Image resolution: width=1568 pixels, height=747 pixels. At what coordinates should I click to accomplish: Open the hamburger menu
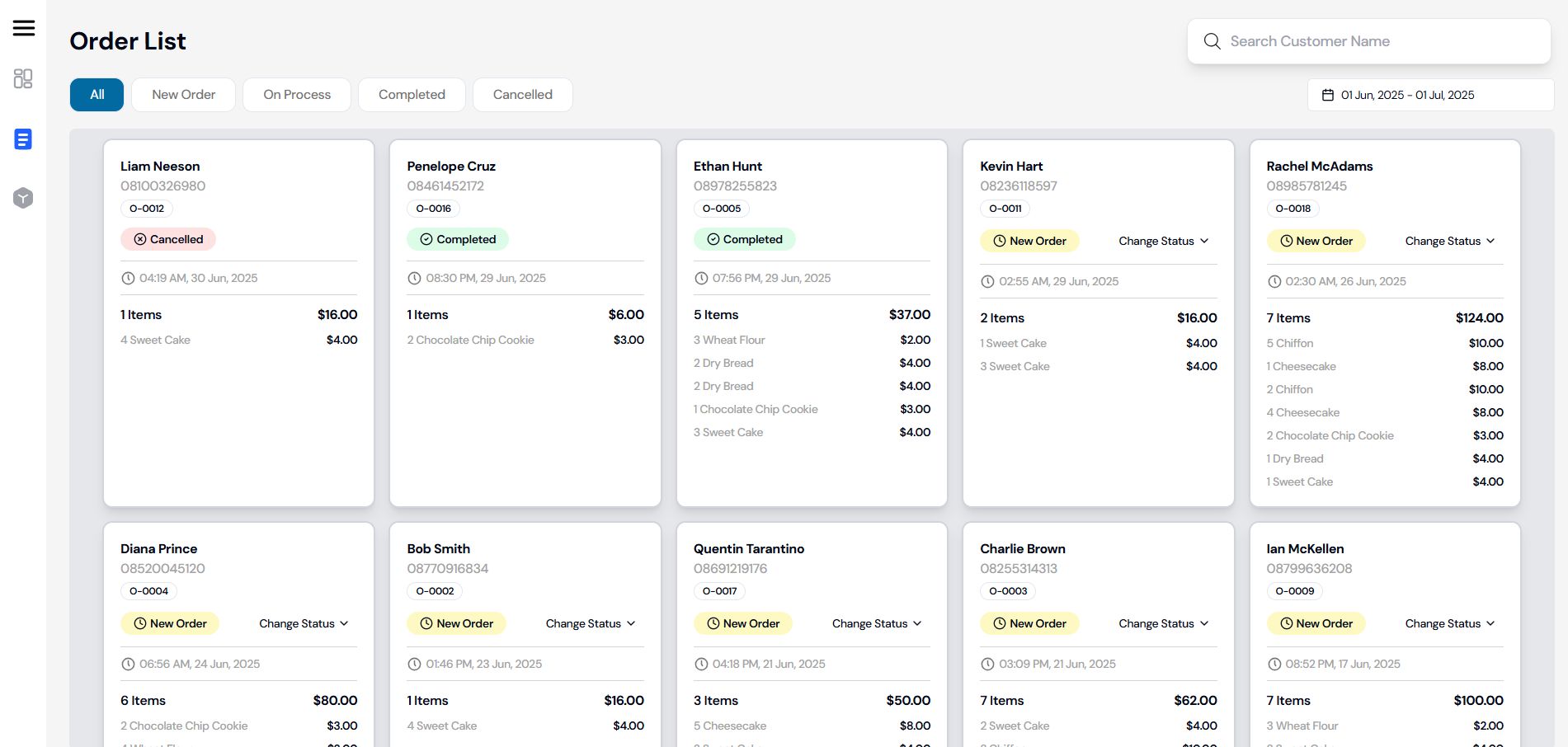click(x=24, y=28)
